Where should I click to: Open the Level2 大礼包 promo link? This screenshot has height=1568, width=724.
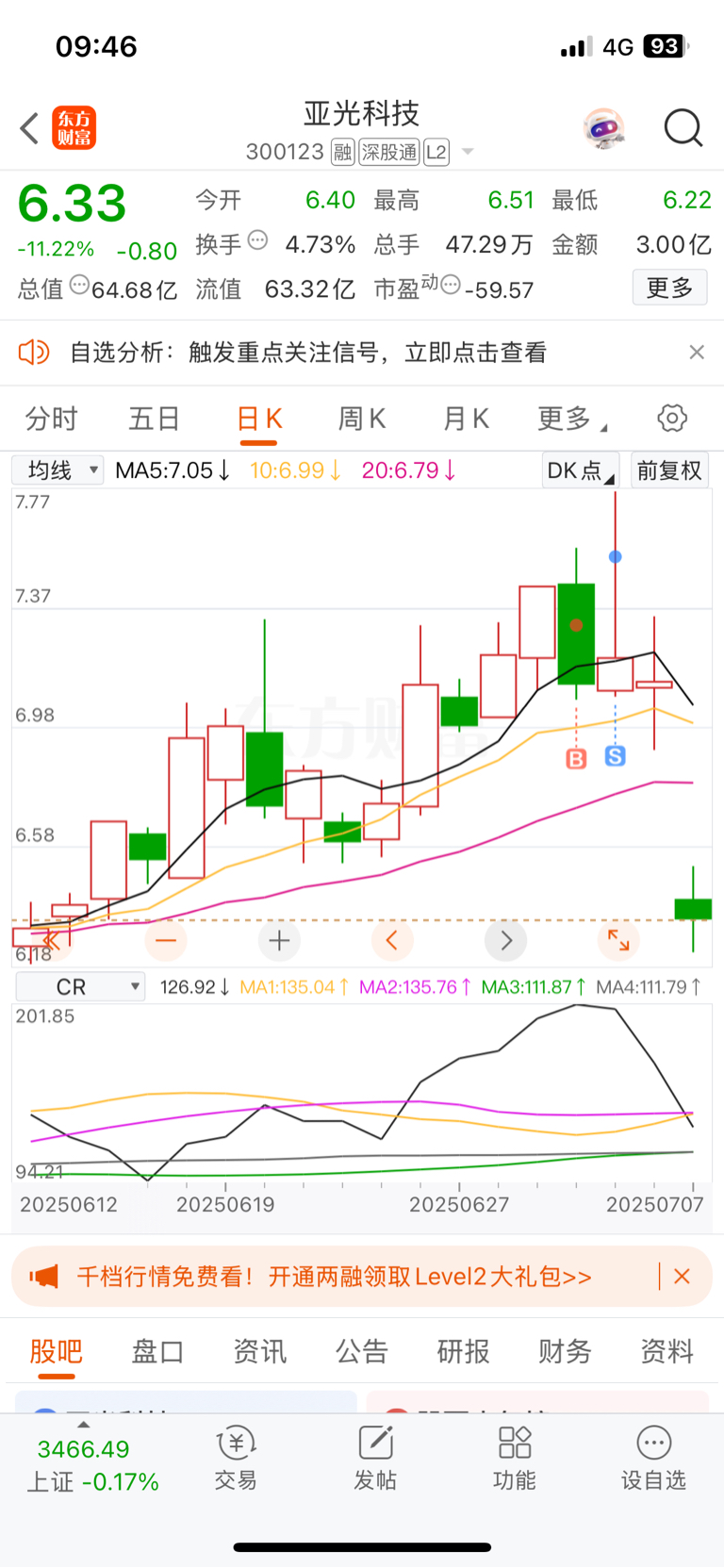tap(334, 1277)
